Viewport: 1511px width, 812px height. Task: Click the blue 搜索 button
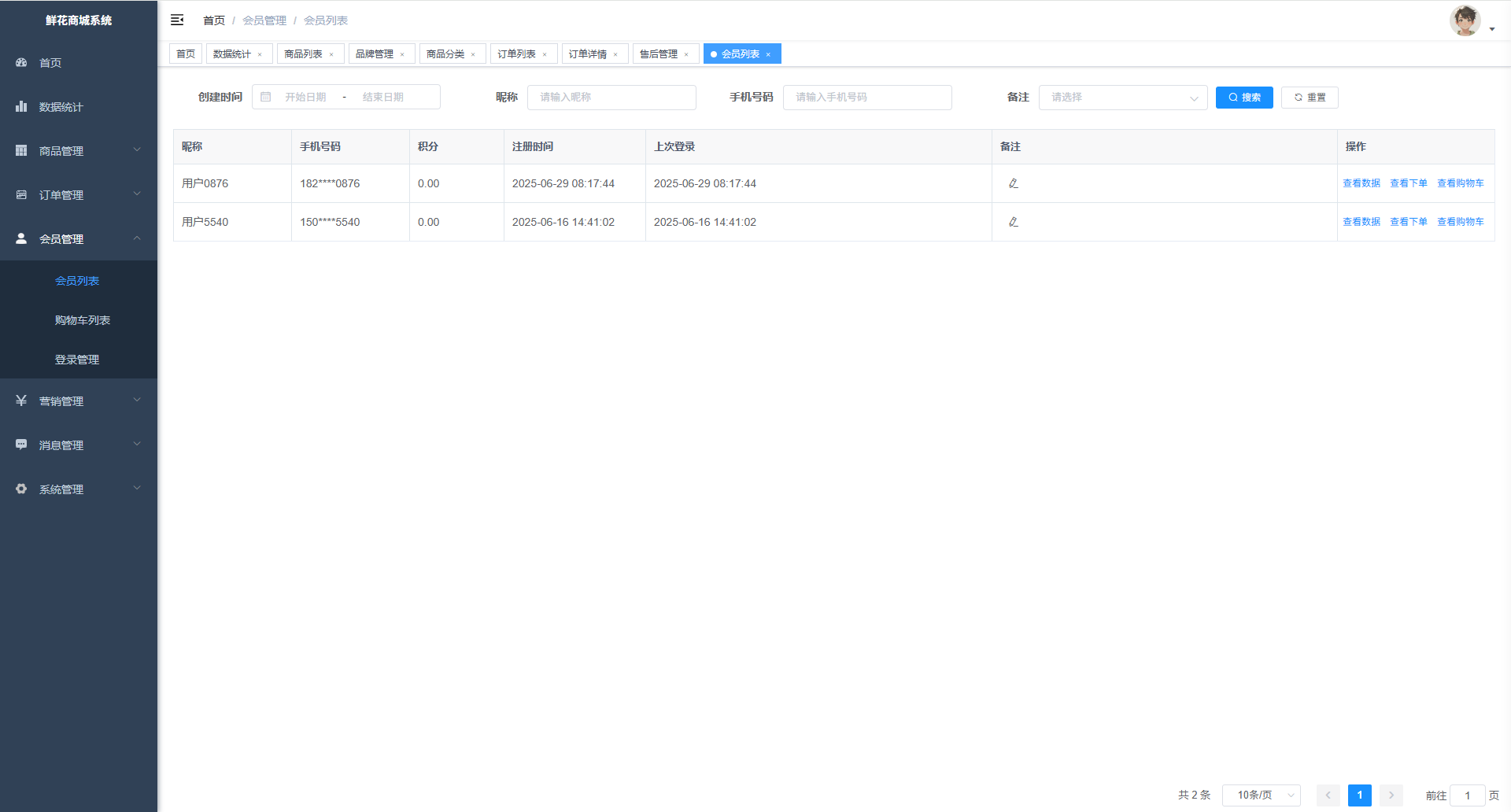pyautogui.click(x=1244, y=98)
